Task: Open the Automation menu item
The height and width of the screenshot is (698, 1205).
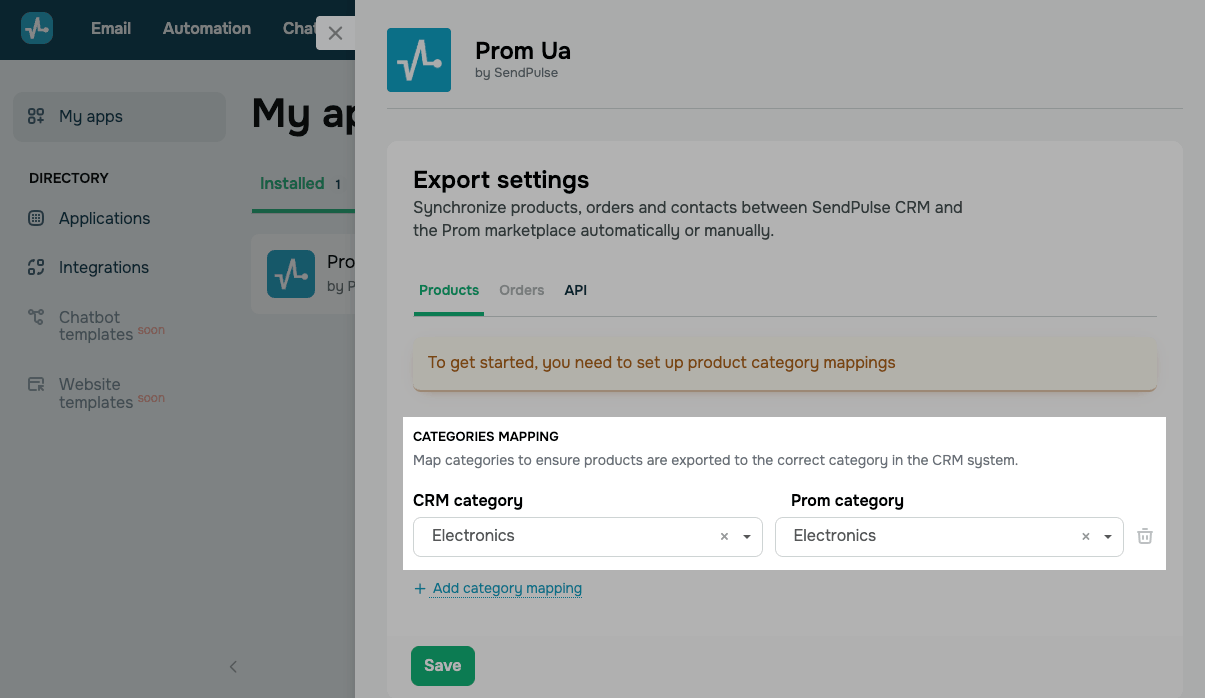Action: pyautogui.click(x=207, y=28)
